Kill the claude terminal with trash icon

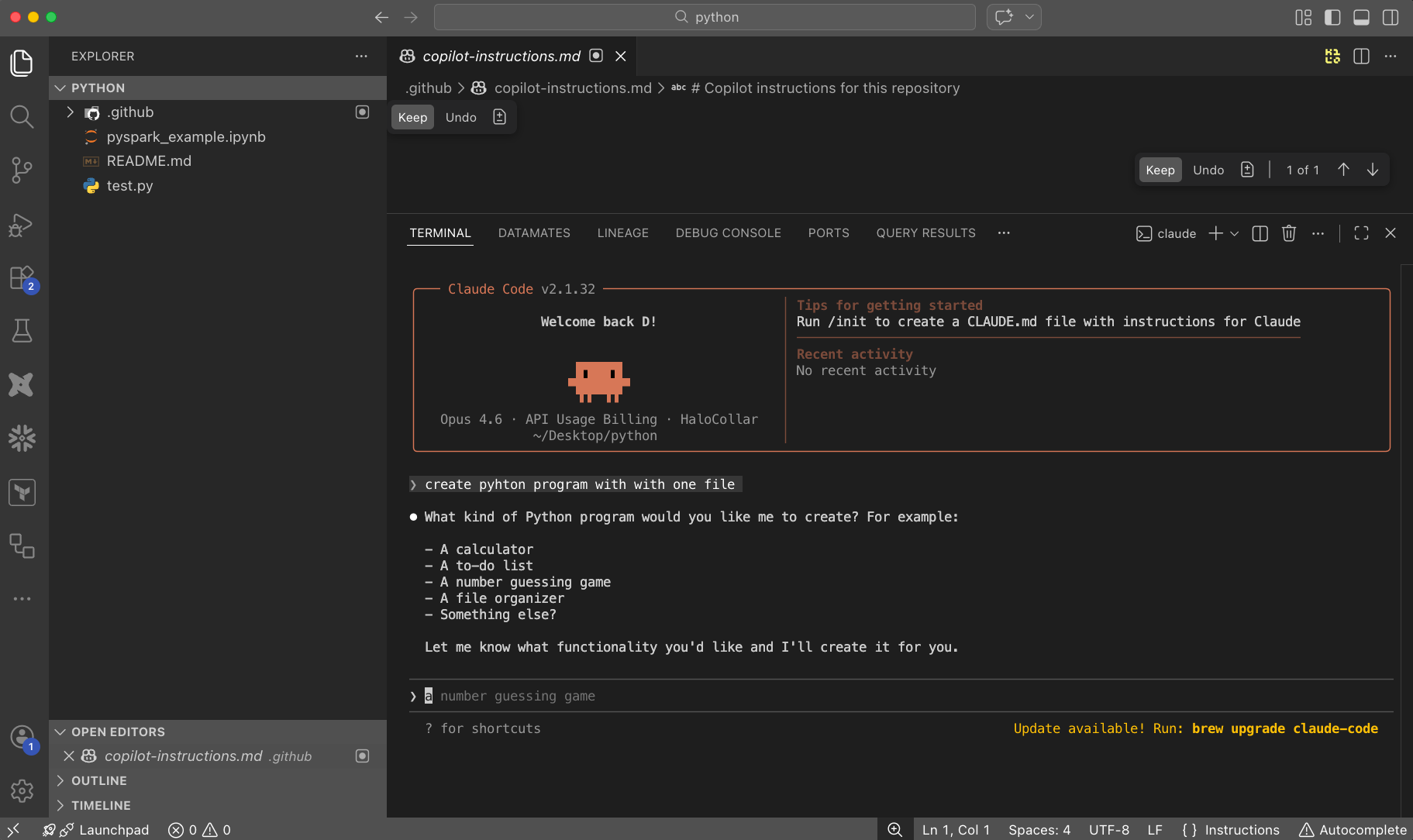[x=1288, y=233]
